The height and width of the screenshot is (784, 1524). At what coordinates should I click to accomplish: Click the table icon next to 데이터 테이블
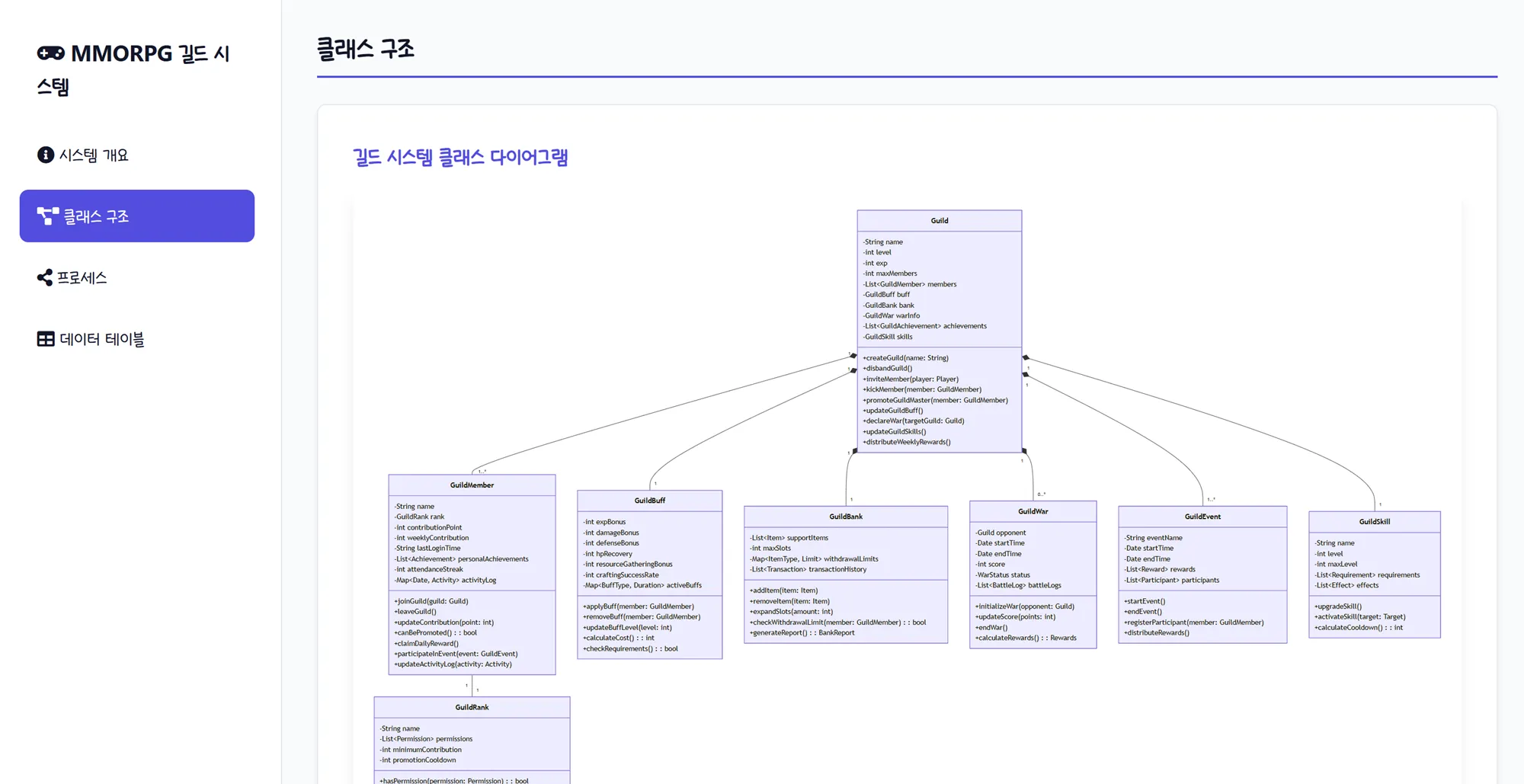[46, 338]
